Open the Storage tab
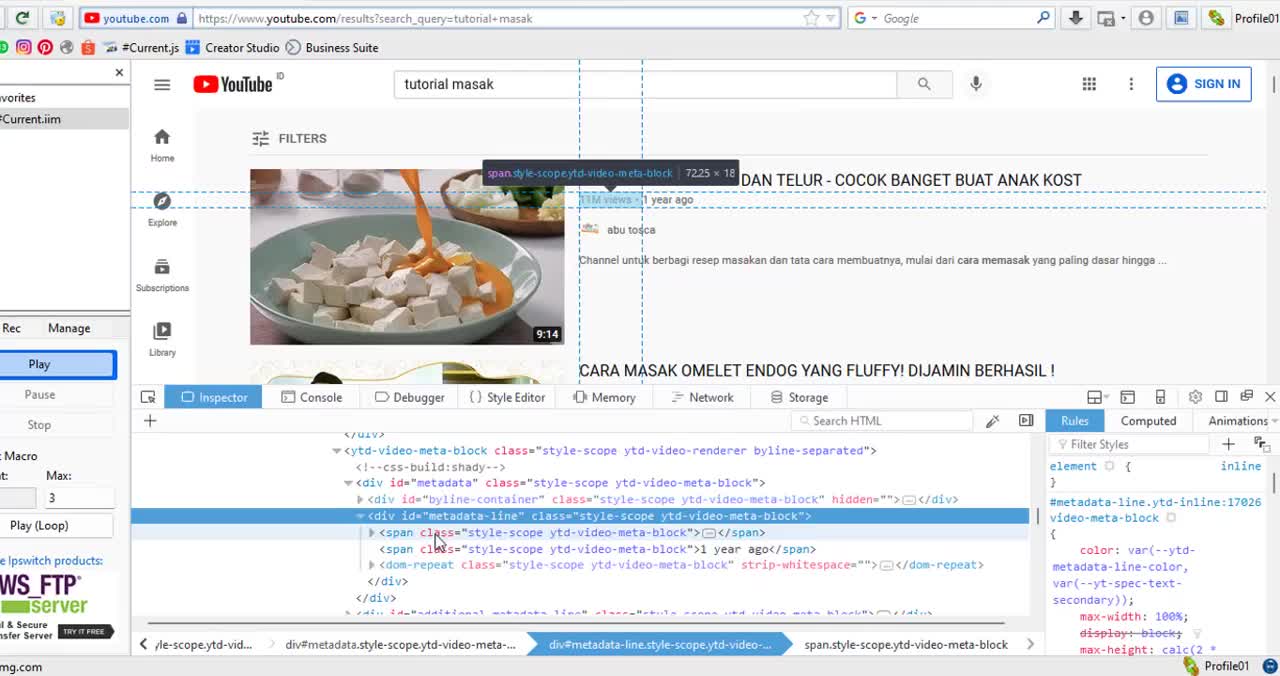 799,397
